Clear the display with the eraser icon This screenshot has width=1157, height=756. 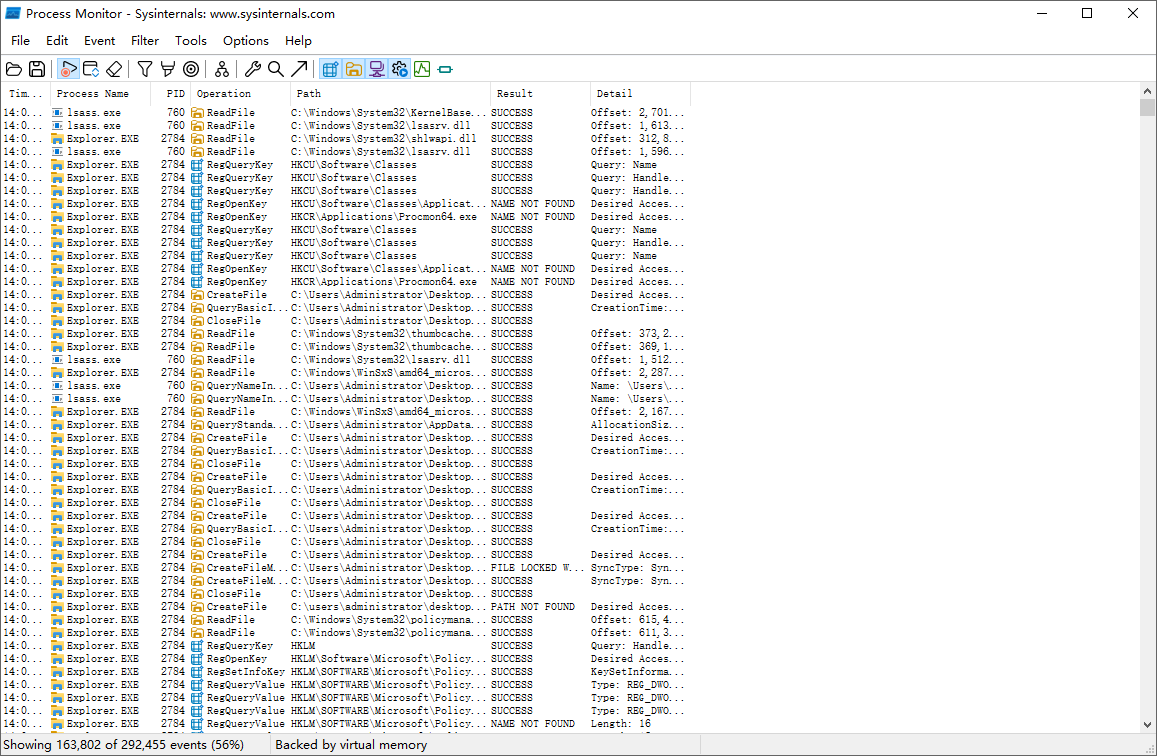(114, 69)
